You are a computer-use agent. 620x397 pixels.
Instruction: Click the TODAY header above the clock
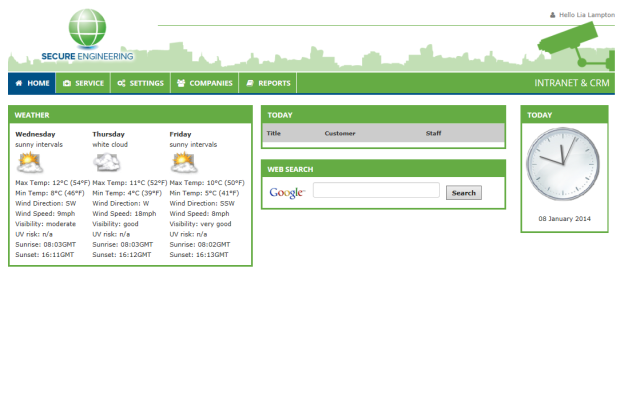click(564, 115)
